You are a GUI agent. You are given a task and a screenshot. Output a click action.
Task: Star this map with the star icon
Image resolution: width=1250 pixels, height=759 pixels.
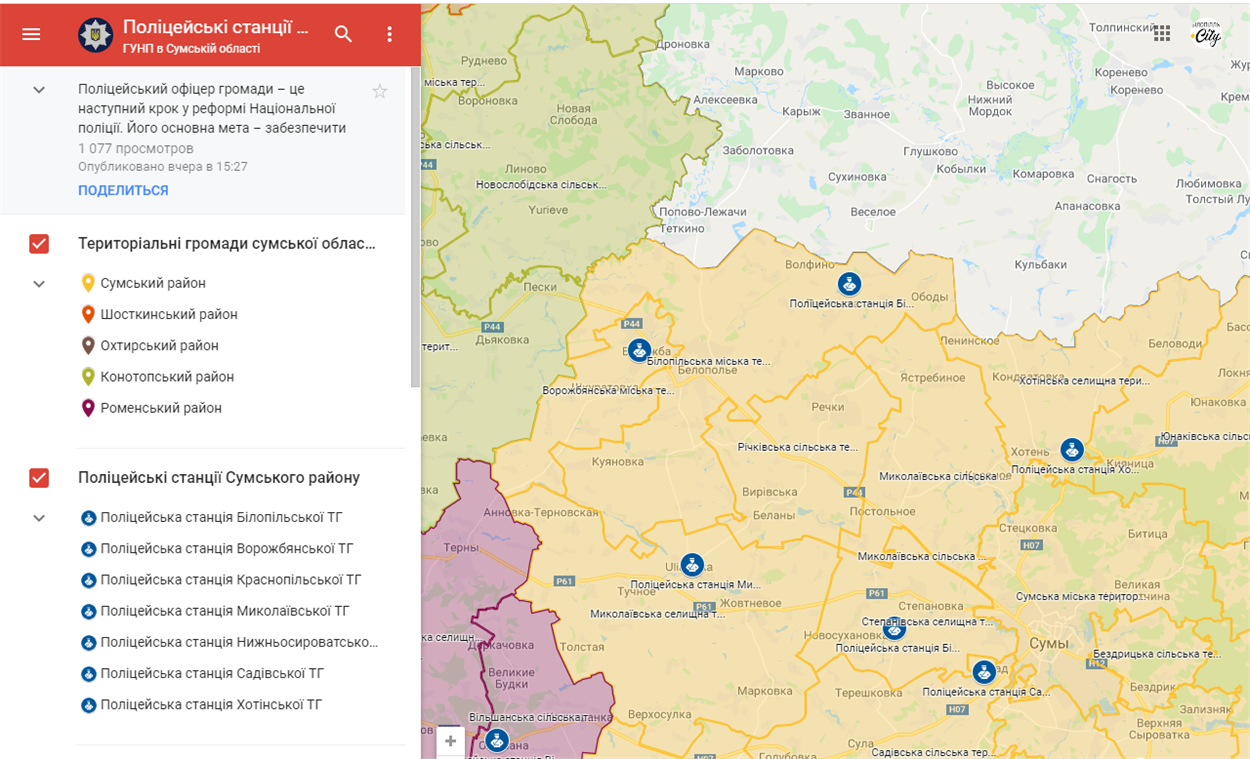(x=380, y=91)
